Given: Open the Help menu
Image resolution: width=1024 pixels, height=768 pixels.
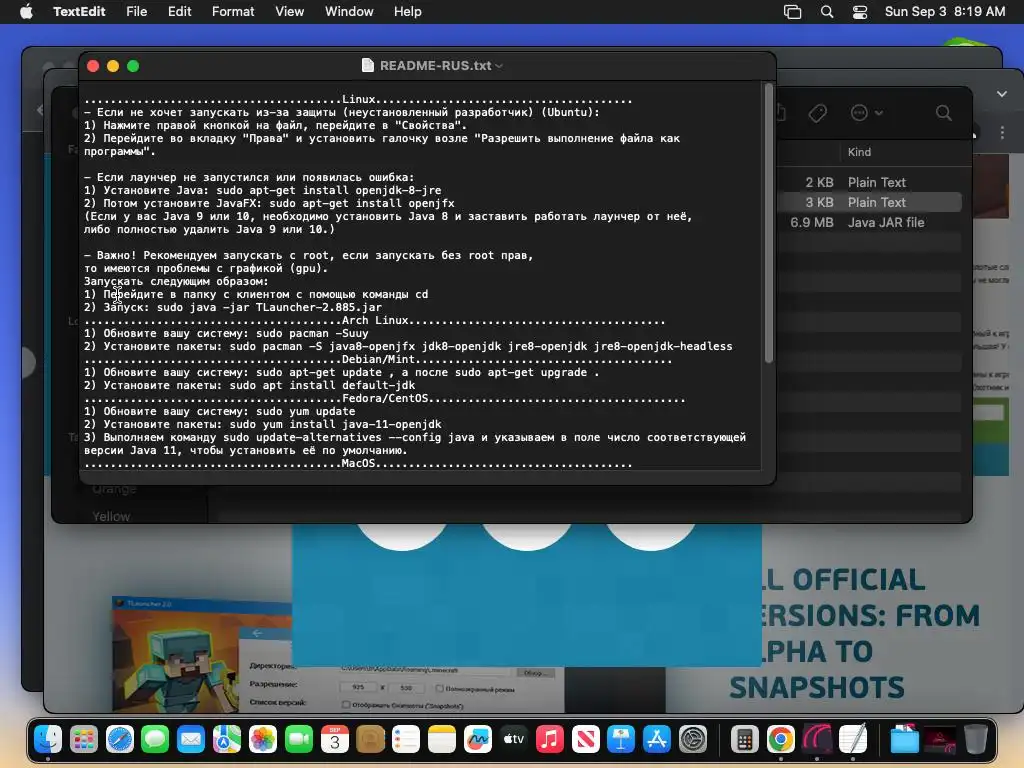Looking at the screenshot, I should pyautogui.click(x=408, y=12).
